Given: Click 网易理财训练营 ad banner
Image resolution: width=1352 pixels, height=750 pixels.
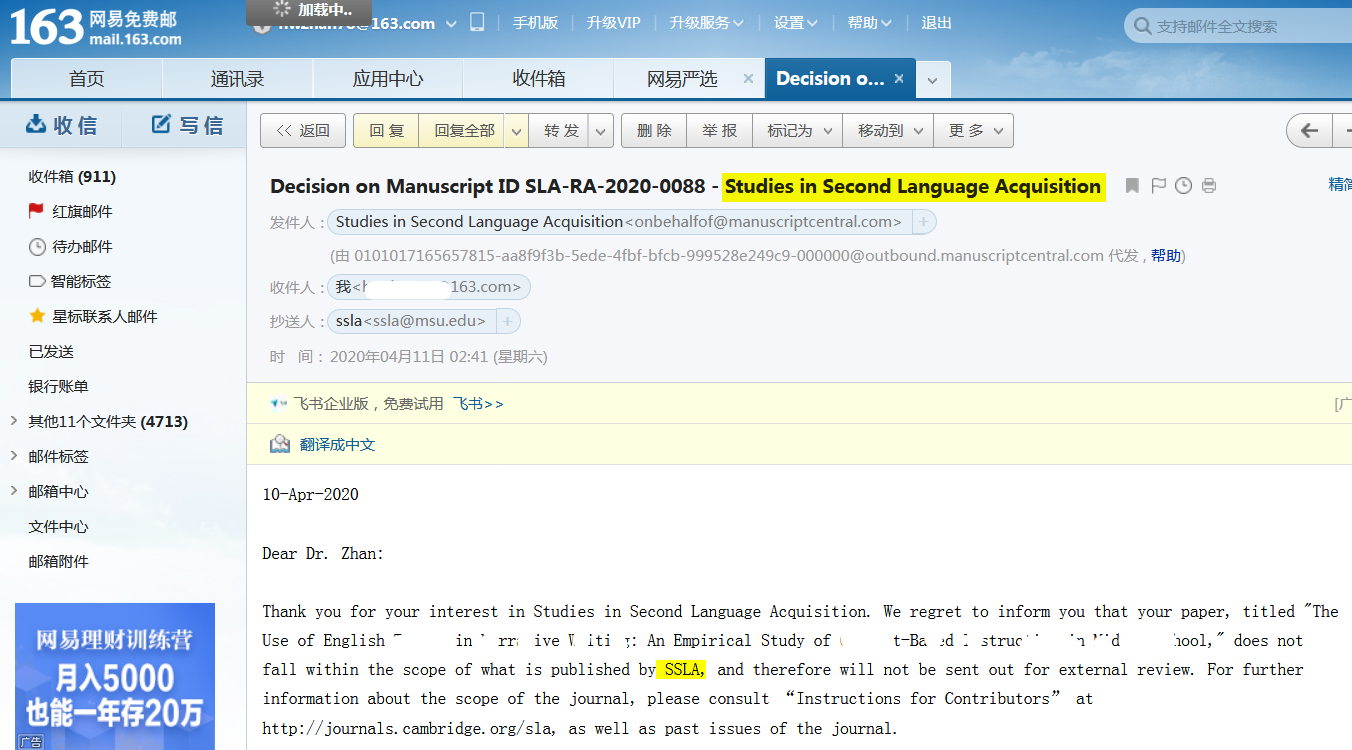Looking at the screenshot, I should (115, 676).
